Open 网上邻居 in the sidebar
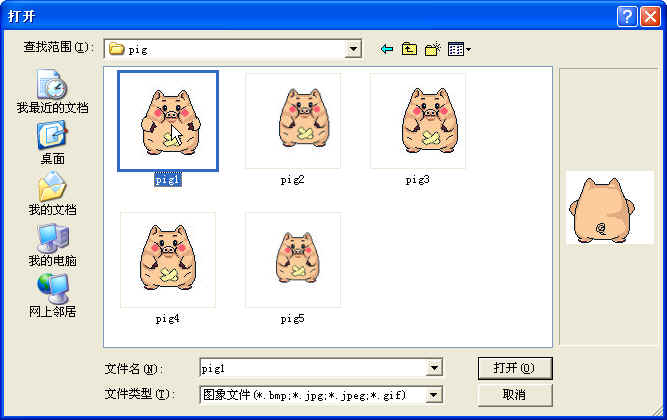The width and height of the screenshot is (667, 420). [x=52, y=296]
